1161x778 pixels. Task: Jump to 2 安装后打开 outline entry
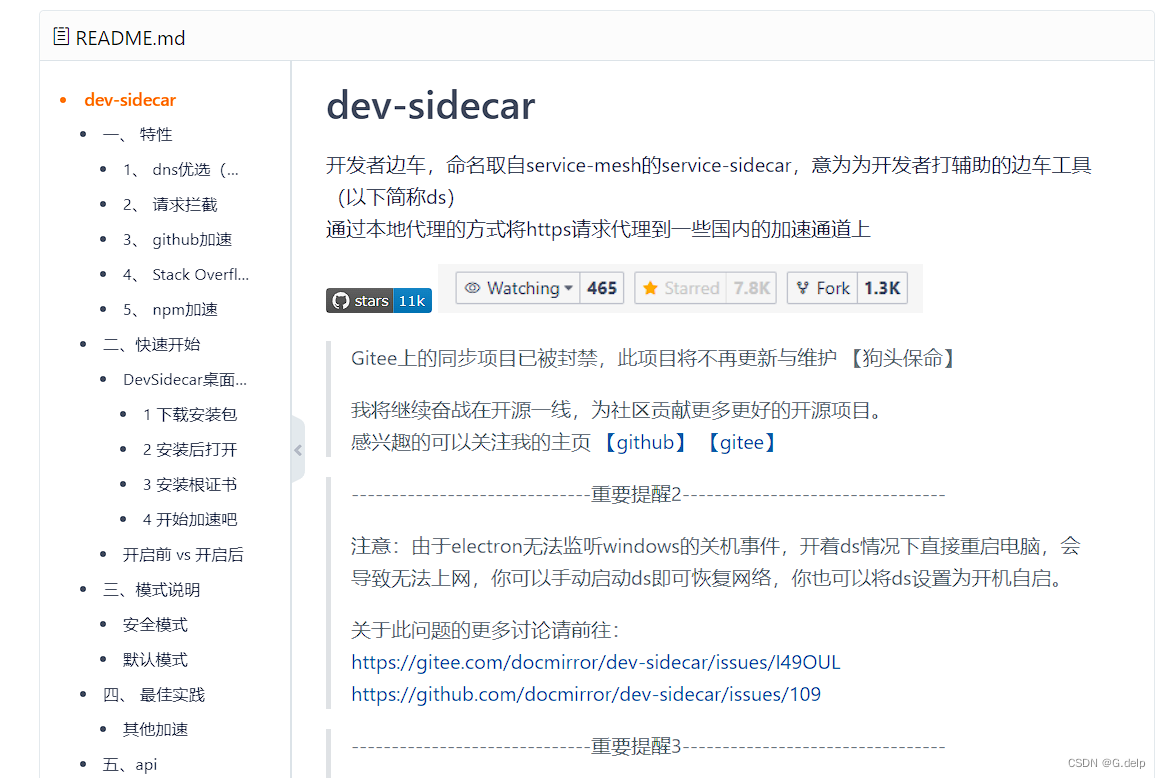click(190, 449)
